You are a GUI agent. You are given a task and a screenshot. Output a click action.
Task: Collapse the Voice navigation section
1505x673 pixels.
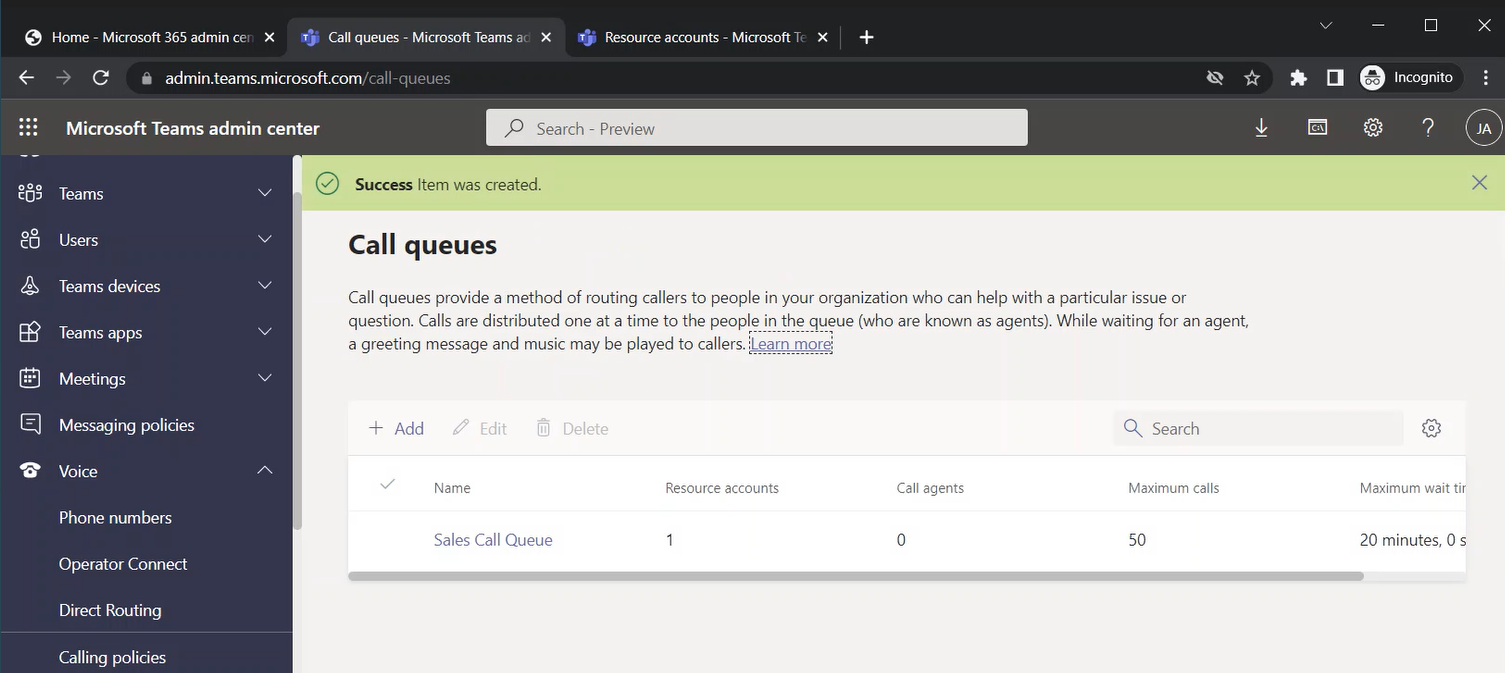pyautogui.click(x=265, y=471)
